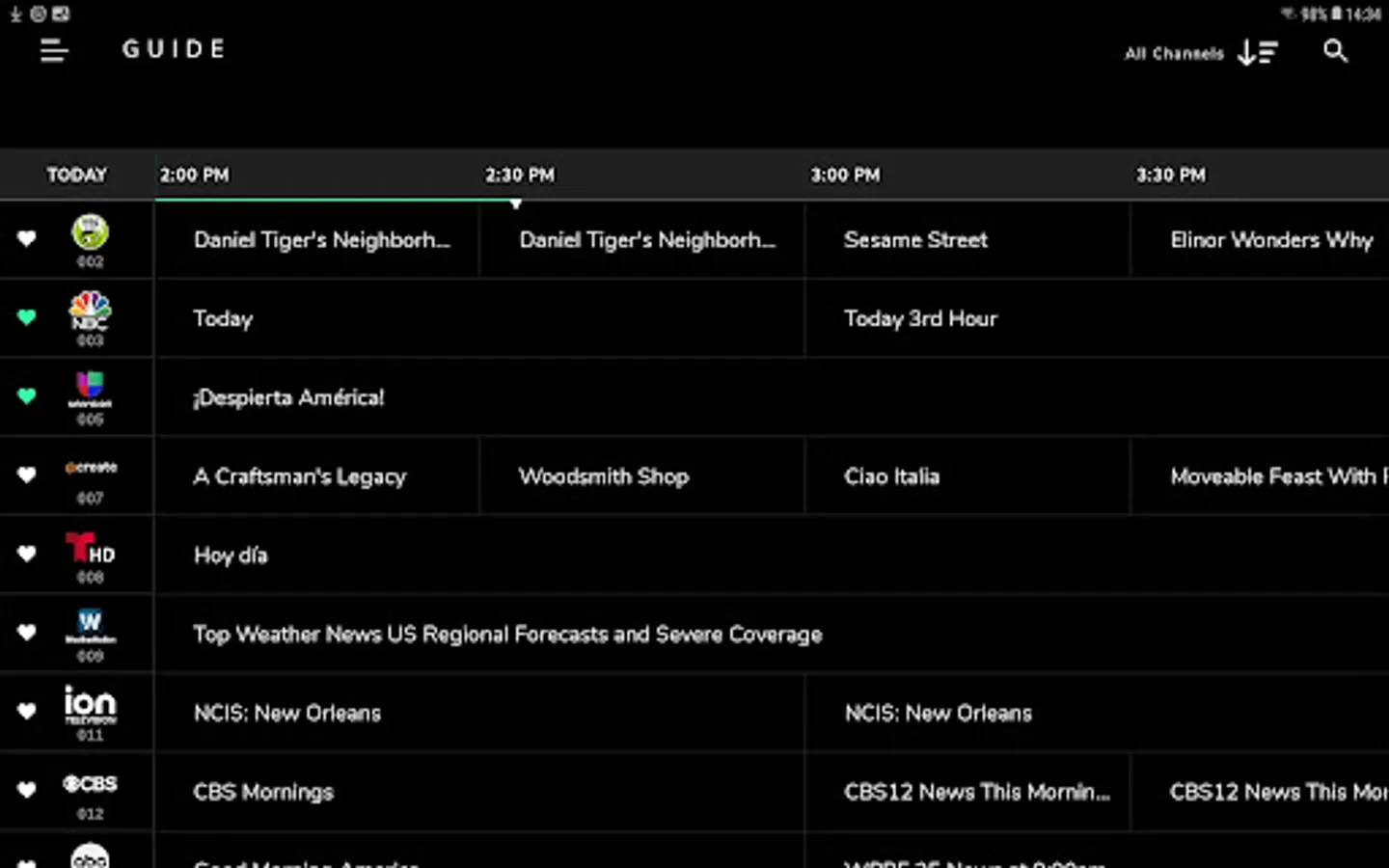Screen dimensions: 1389x868
Task: Open Sesame Street program
Action: coord(967,240)
